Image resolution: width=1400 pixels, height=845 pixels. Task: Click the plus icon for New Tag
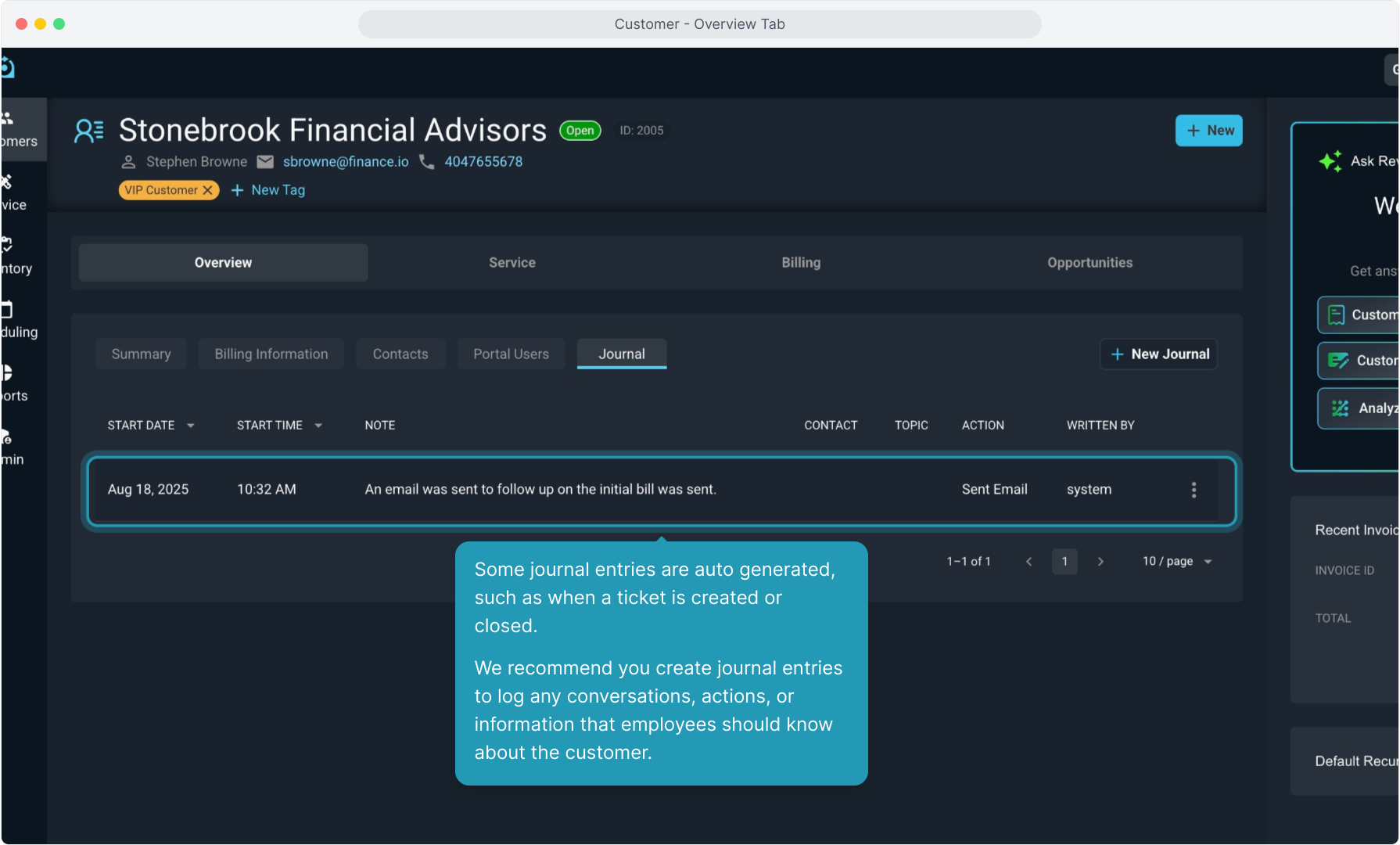tap(238, 190)
